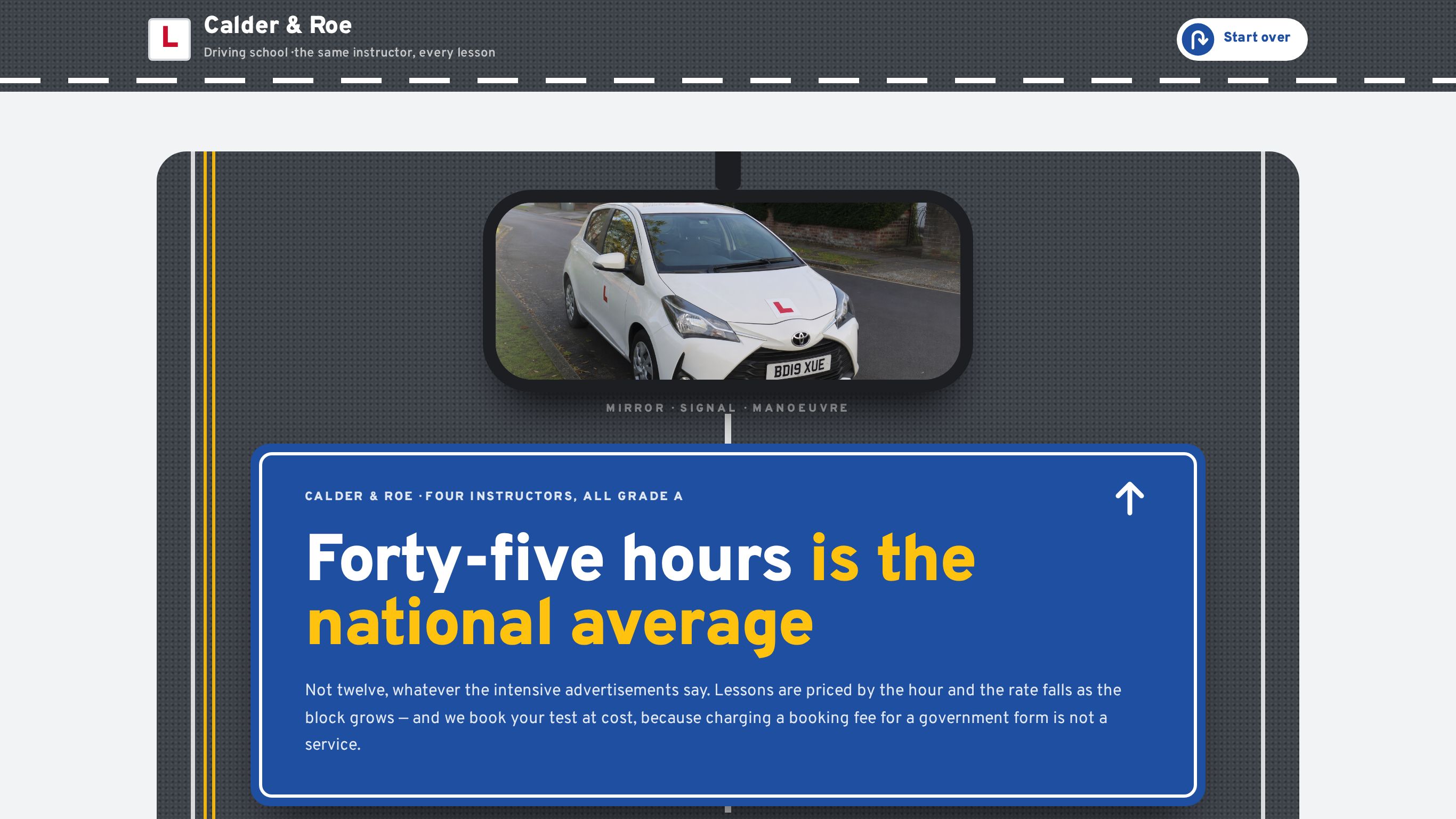Click the red L-plate logo icon
This screenshot has height=819, width=1456.
click(169, 39)
